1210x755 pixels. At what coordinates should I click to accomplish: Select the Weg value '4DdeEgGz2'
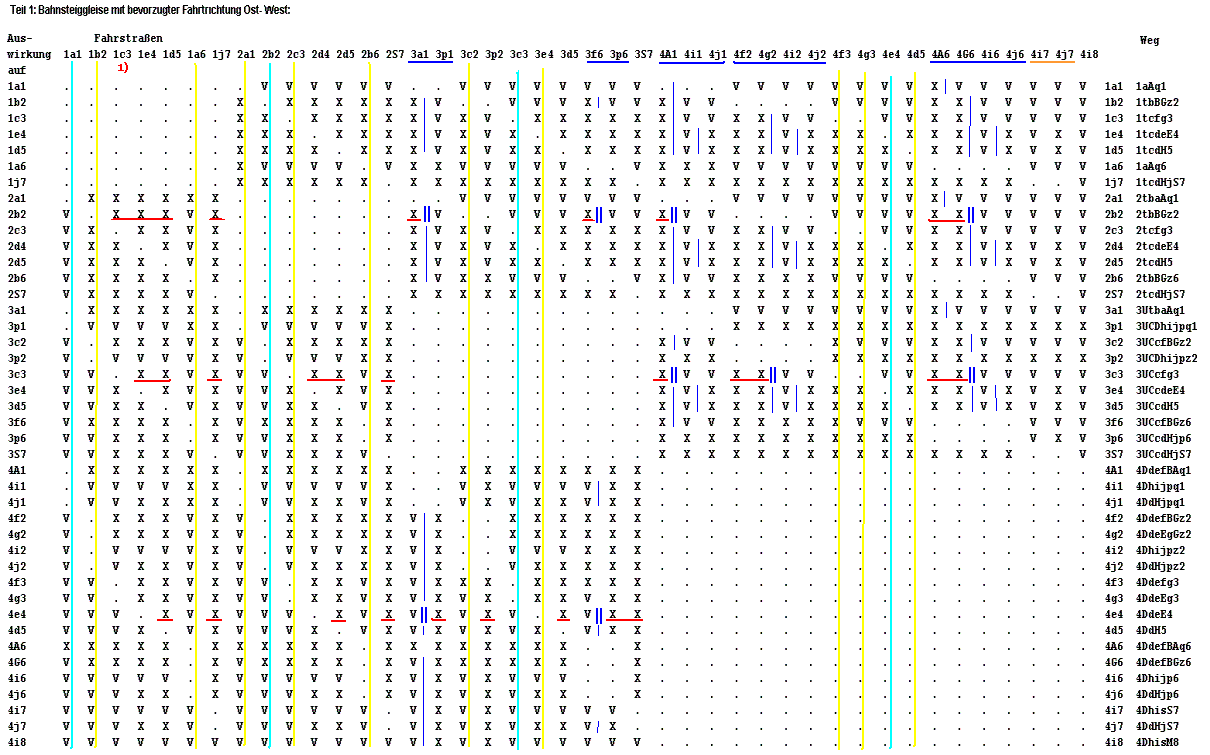1163,535
